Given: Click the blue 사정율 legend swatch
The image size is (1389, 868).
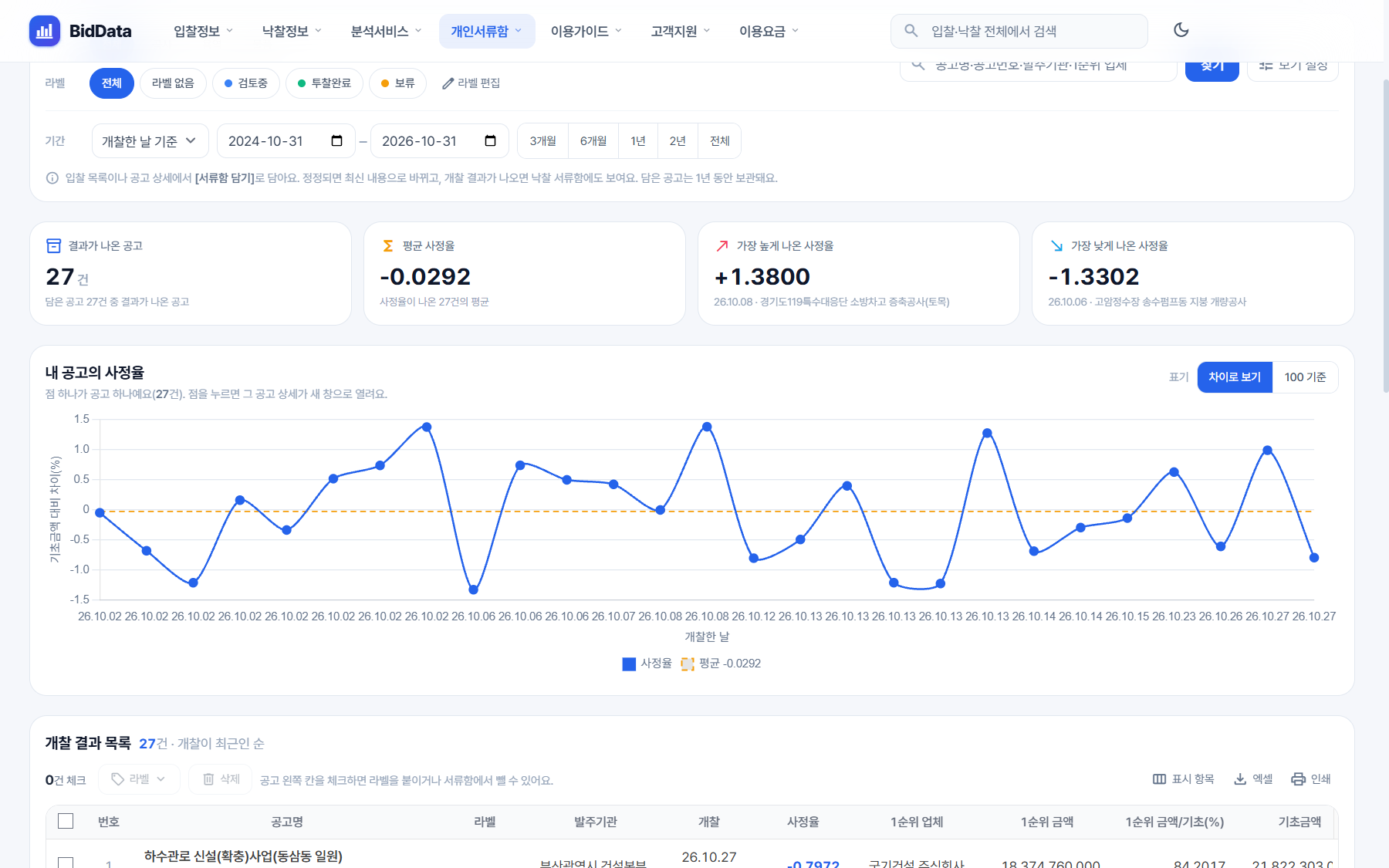Looking at the screenshot, I should pyautogui.click(x=629, y=664).
